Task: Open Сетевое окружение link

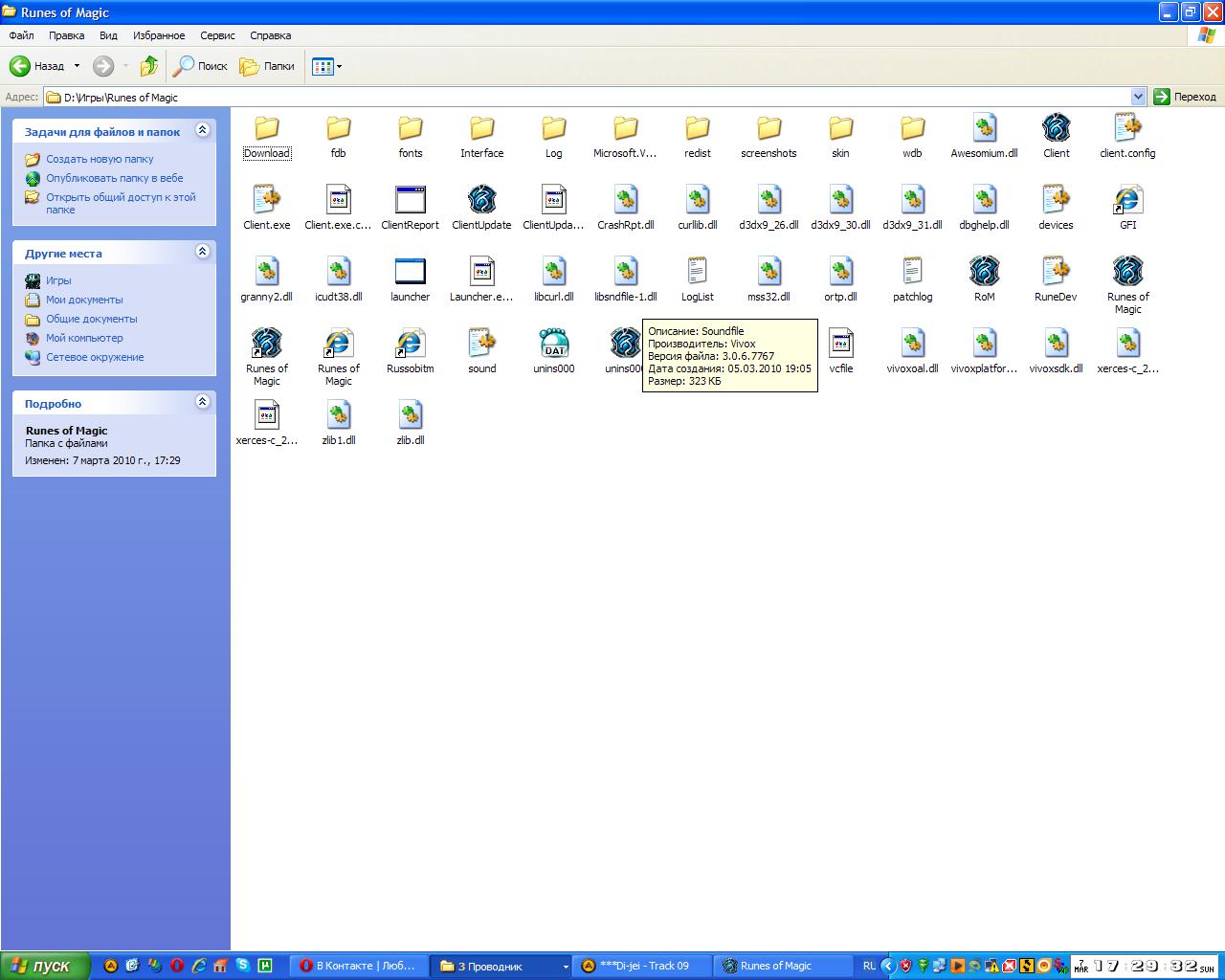Action: point(95,357)
